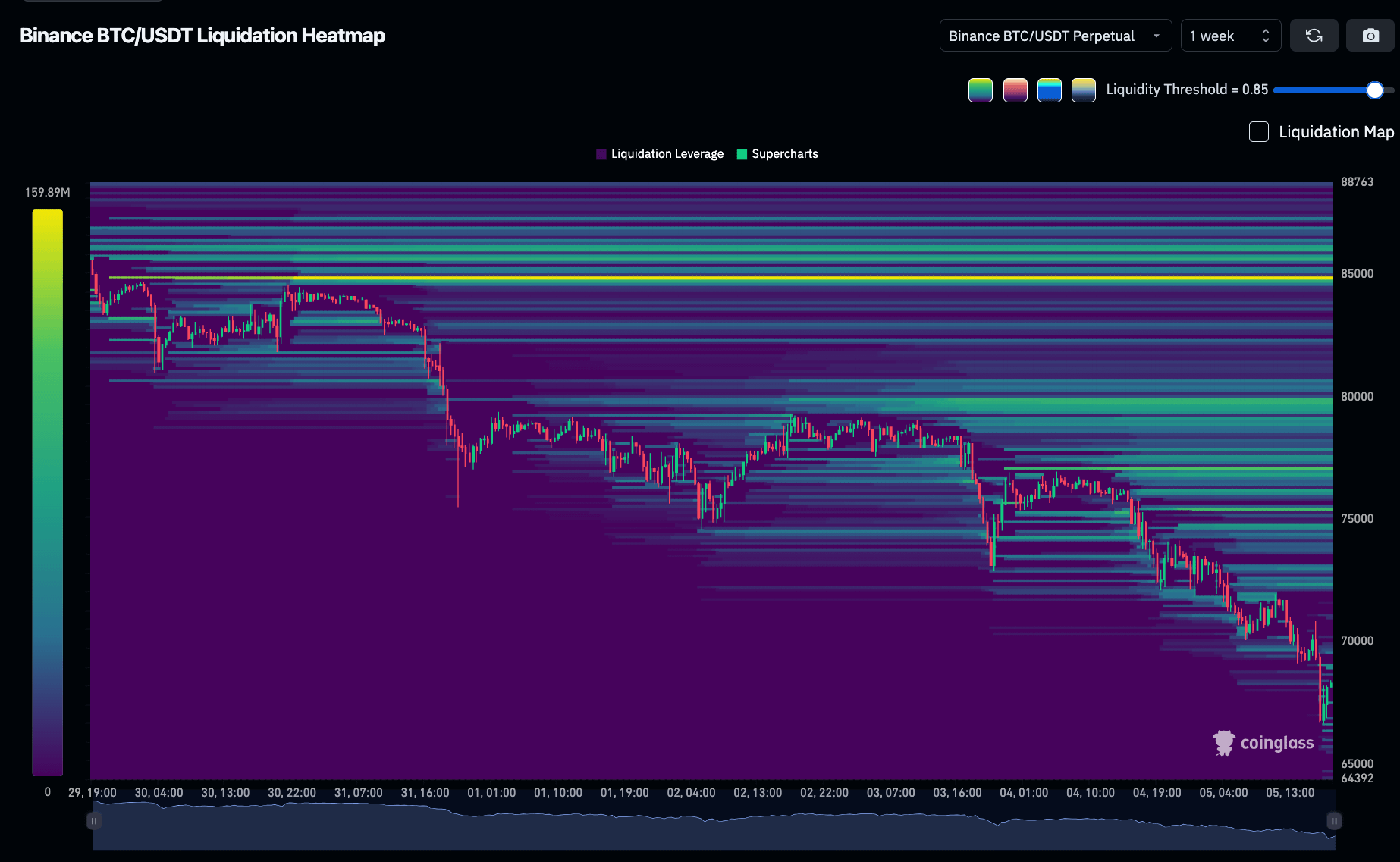Click the 30, 22:00 time axis label
This screenshot has width=1400, height=862.
pyautogui.click(x=292, y=793)
